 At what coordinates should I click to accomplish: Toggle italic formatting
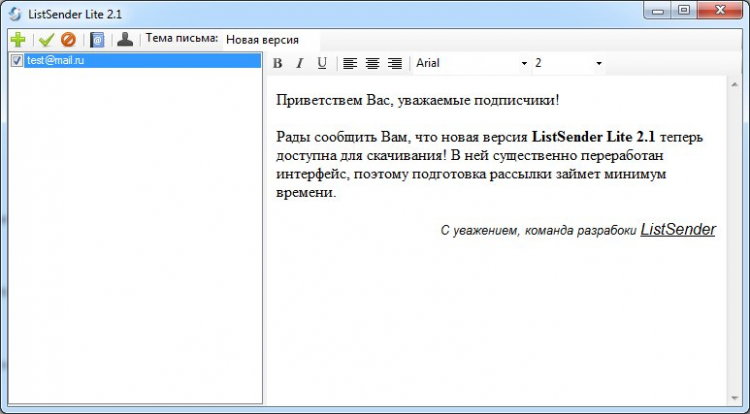[x=300, y=63]
